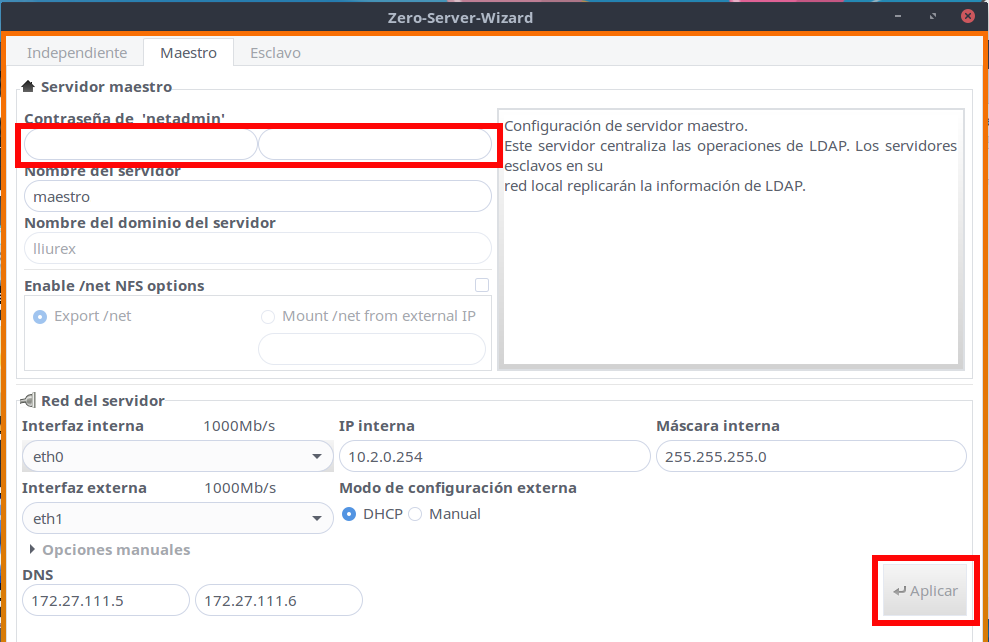This screenshot has height=642, width=989.
Task: Click the second DNS field 172.27.111.6
Action: click(278, 600)
